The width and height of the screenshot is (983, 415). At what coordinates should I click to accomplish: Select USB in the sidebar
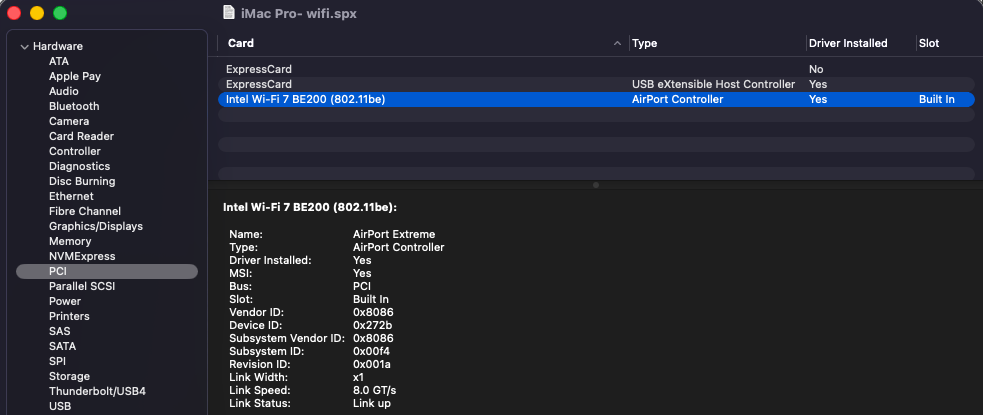(x=60, y=407)
